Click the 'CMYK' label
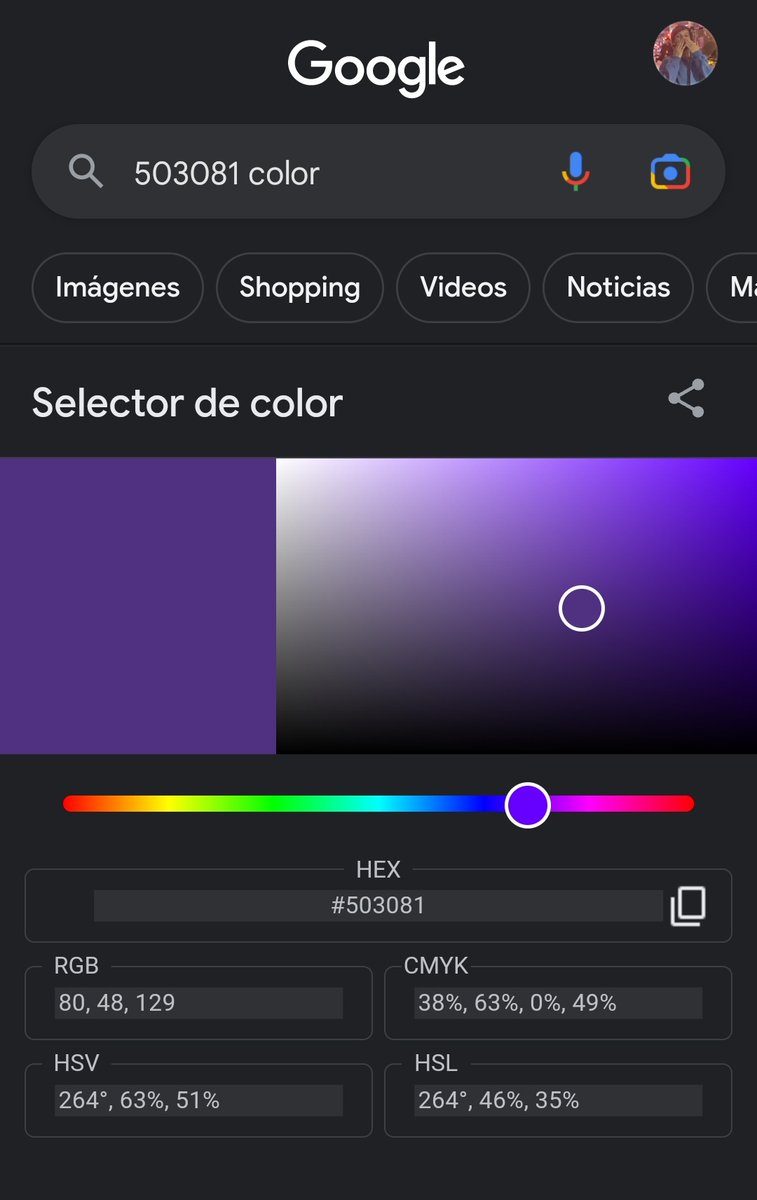The width and height of the screenshot is (757, 1200). pos(436,966)
